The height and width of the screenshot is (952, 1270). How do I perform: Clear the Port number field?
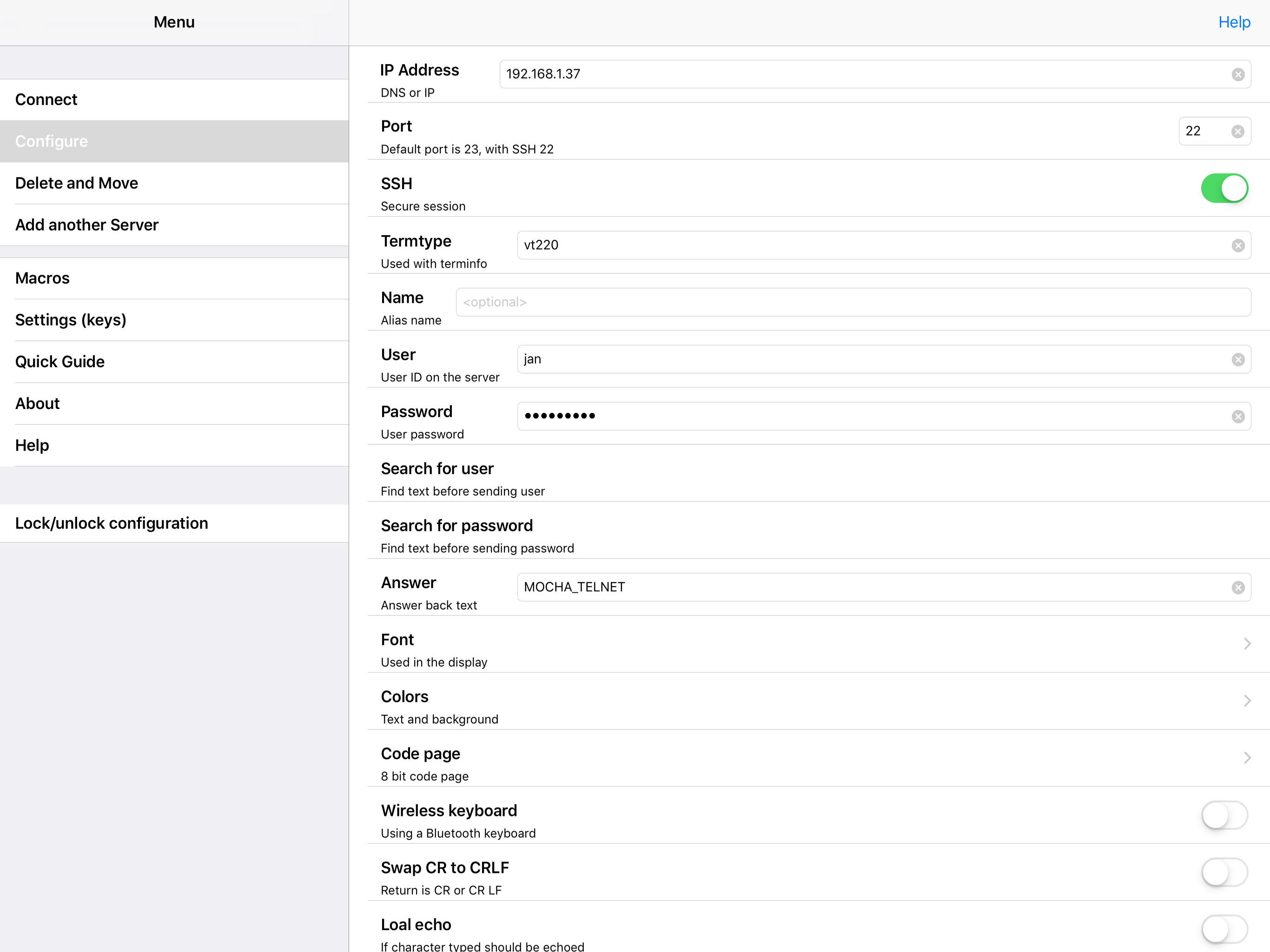[x=1238, y=132]
